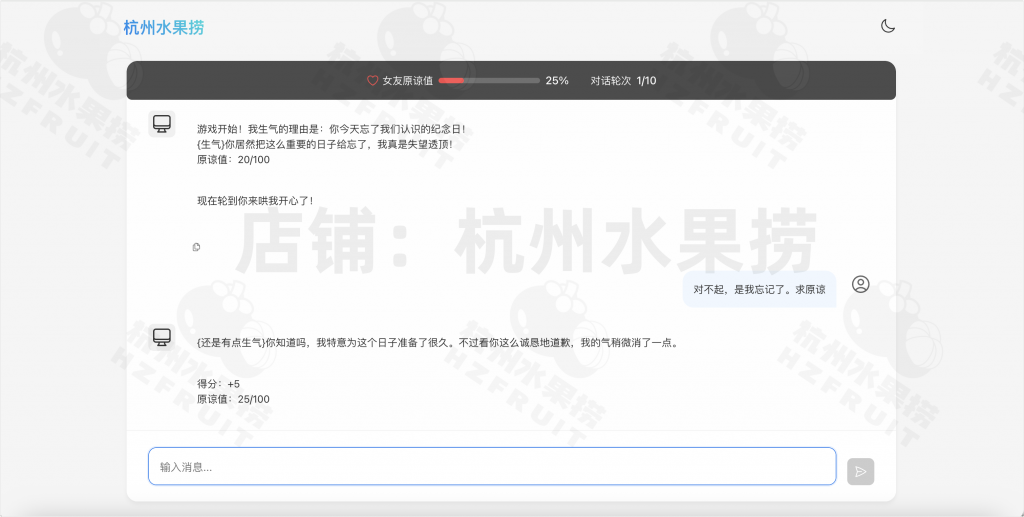Copy the first bot message using the copy icon
The width and height of the screenshot is (1024, 517).
[196, 247]
